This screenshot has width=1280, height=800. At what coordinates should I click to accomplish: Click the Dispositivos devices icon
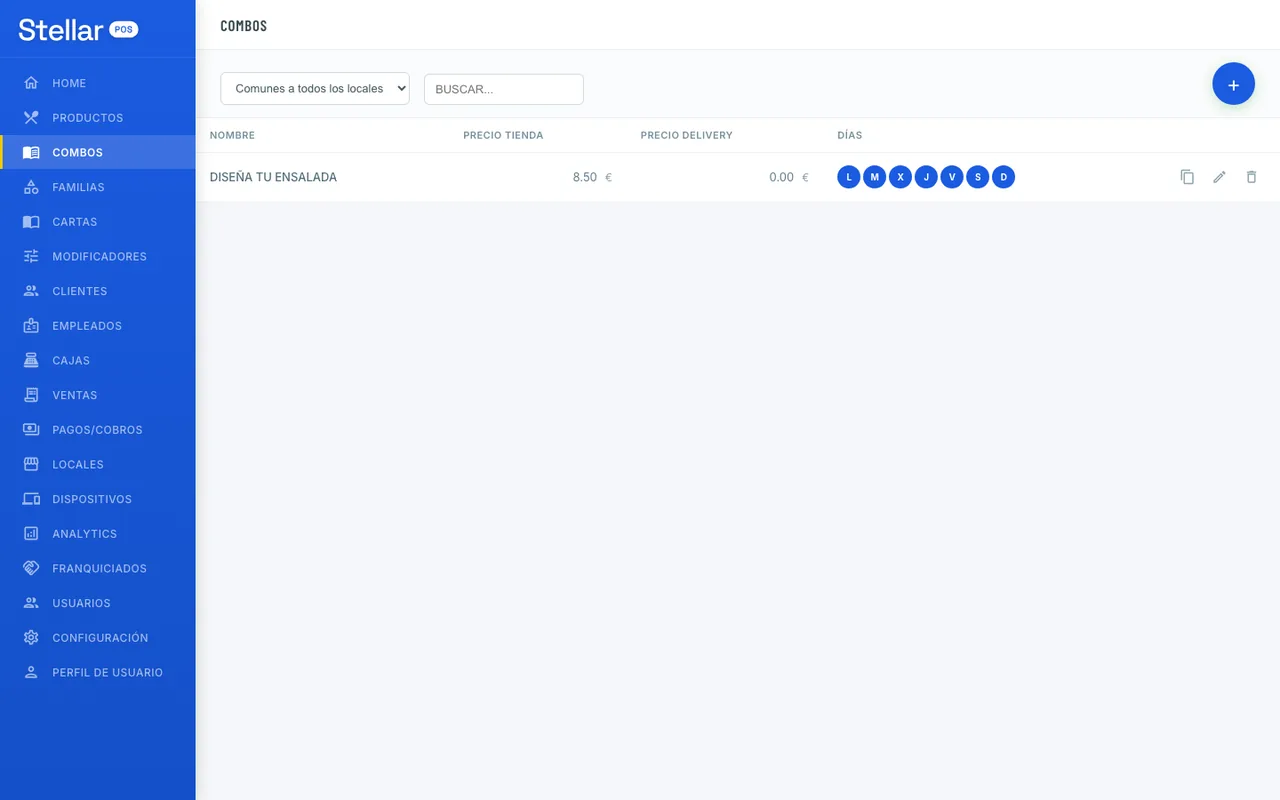[31, 499]
